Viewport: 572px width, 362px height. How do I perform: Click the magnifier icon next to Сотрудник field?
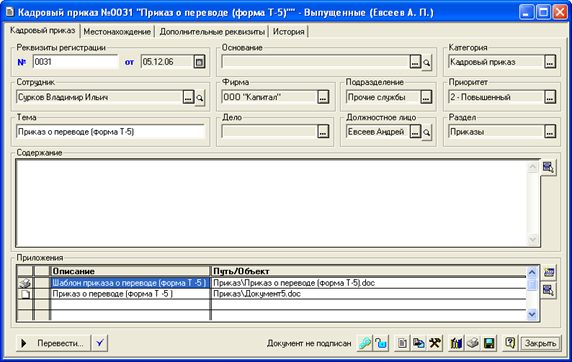(x=200, y=98)
